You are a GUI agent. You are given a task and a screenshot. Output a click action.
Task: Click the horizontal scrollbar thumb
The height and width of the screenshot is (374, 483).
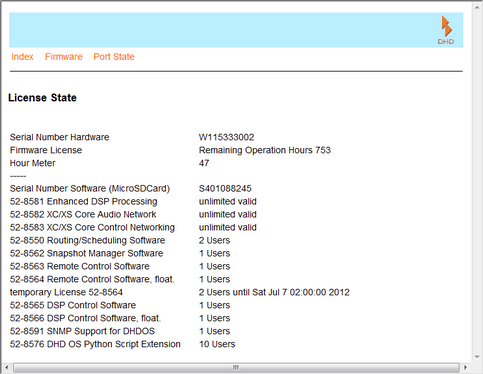(236, 368)
